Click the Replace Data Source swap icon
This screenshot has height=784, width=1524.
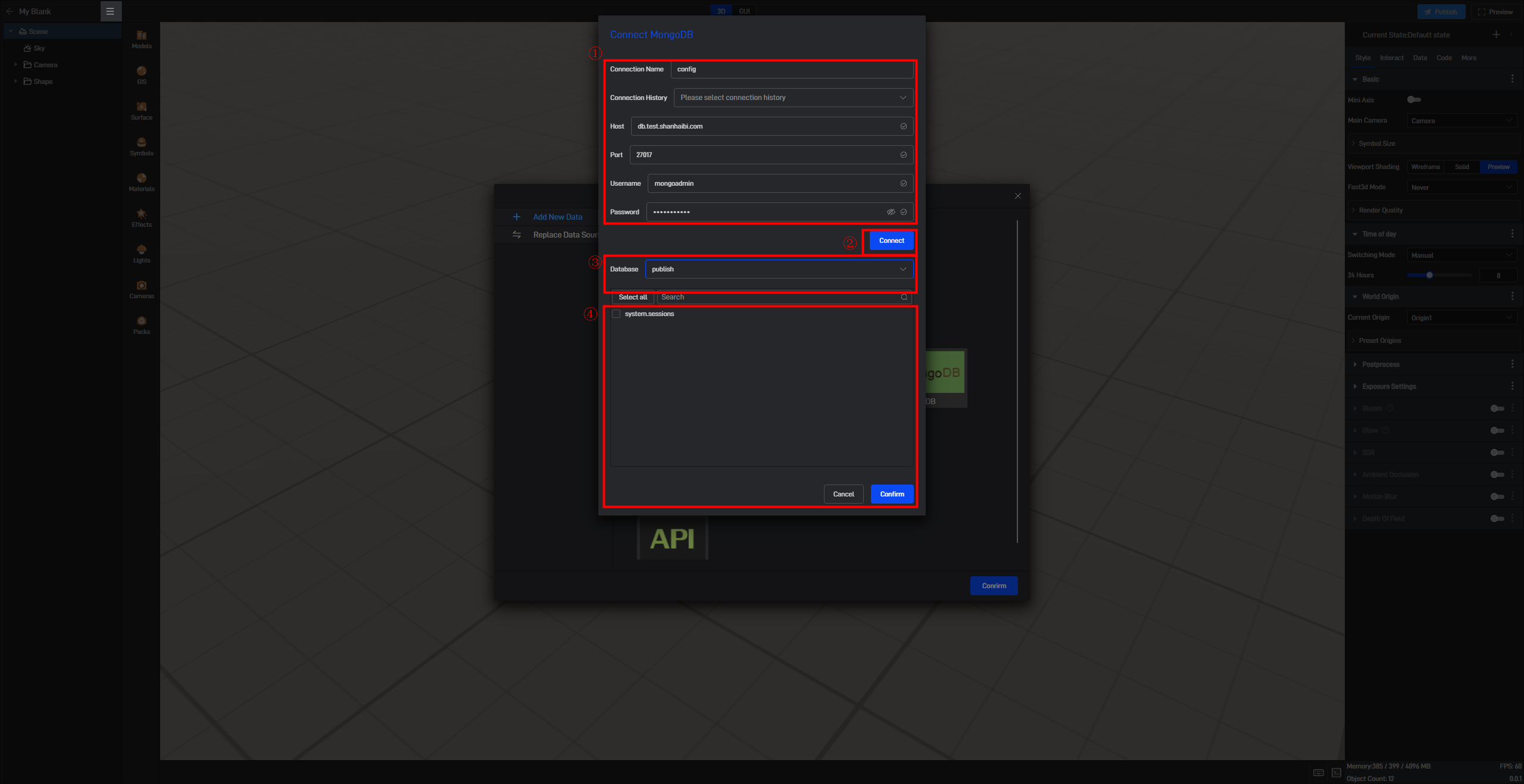517,235
